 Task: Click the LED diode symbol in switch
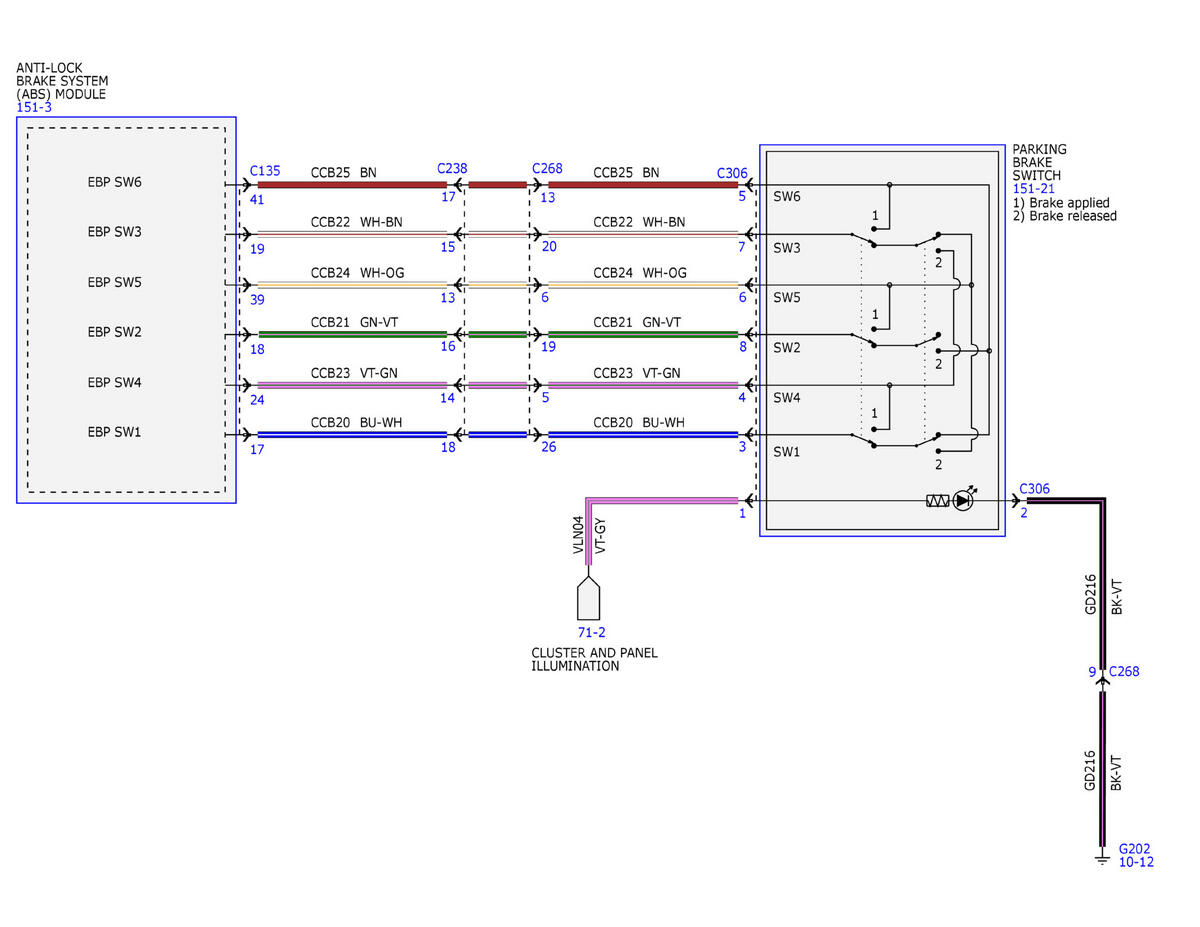[963, 501]
